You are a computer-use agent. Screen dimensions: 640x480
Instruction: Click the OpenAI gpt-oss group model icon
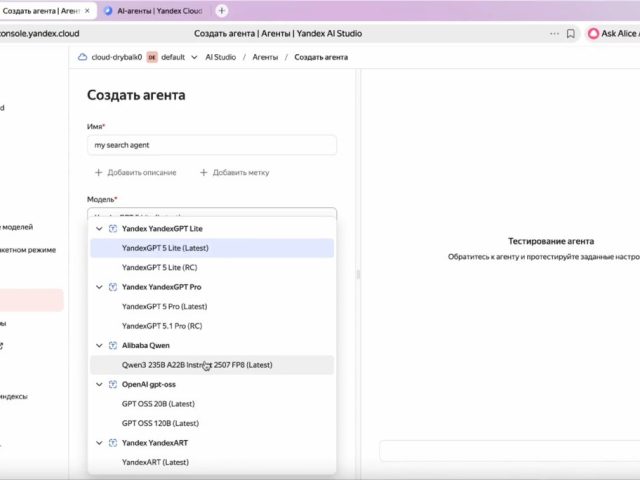pyautogui.click(x=113, y=384)
